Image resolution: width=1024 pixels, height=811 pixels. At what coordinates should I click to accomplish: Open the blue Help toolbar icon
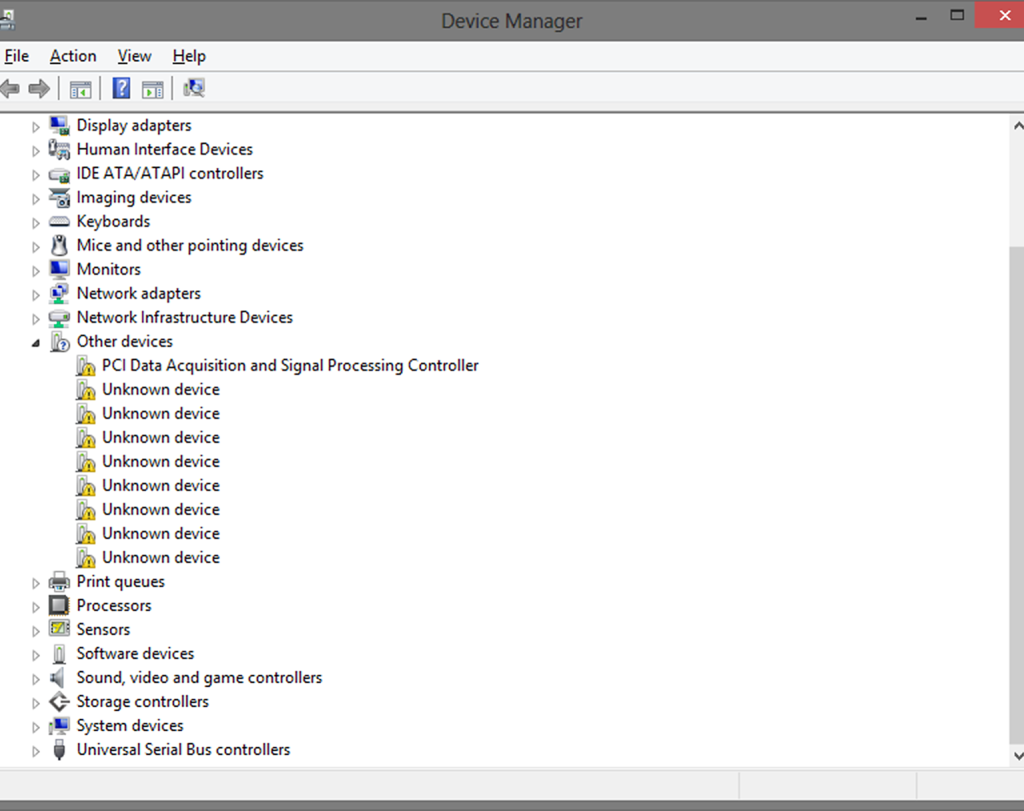coord(121,88)
